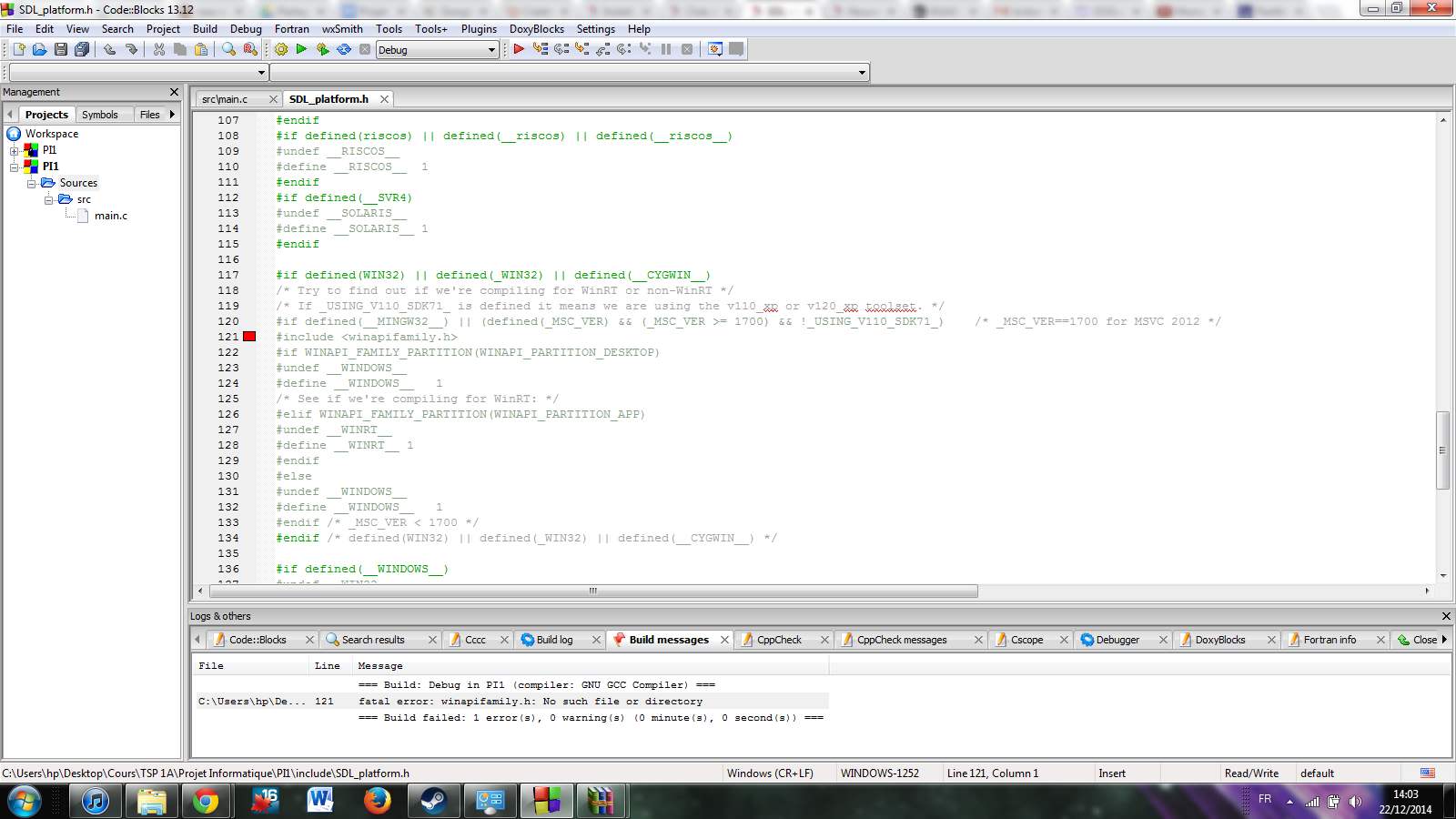Click the Abort build icon
The image size is (1456, 819).
(365, 49)
